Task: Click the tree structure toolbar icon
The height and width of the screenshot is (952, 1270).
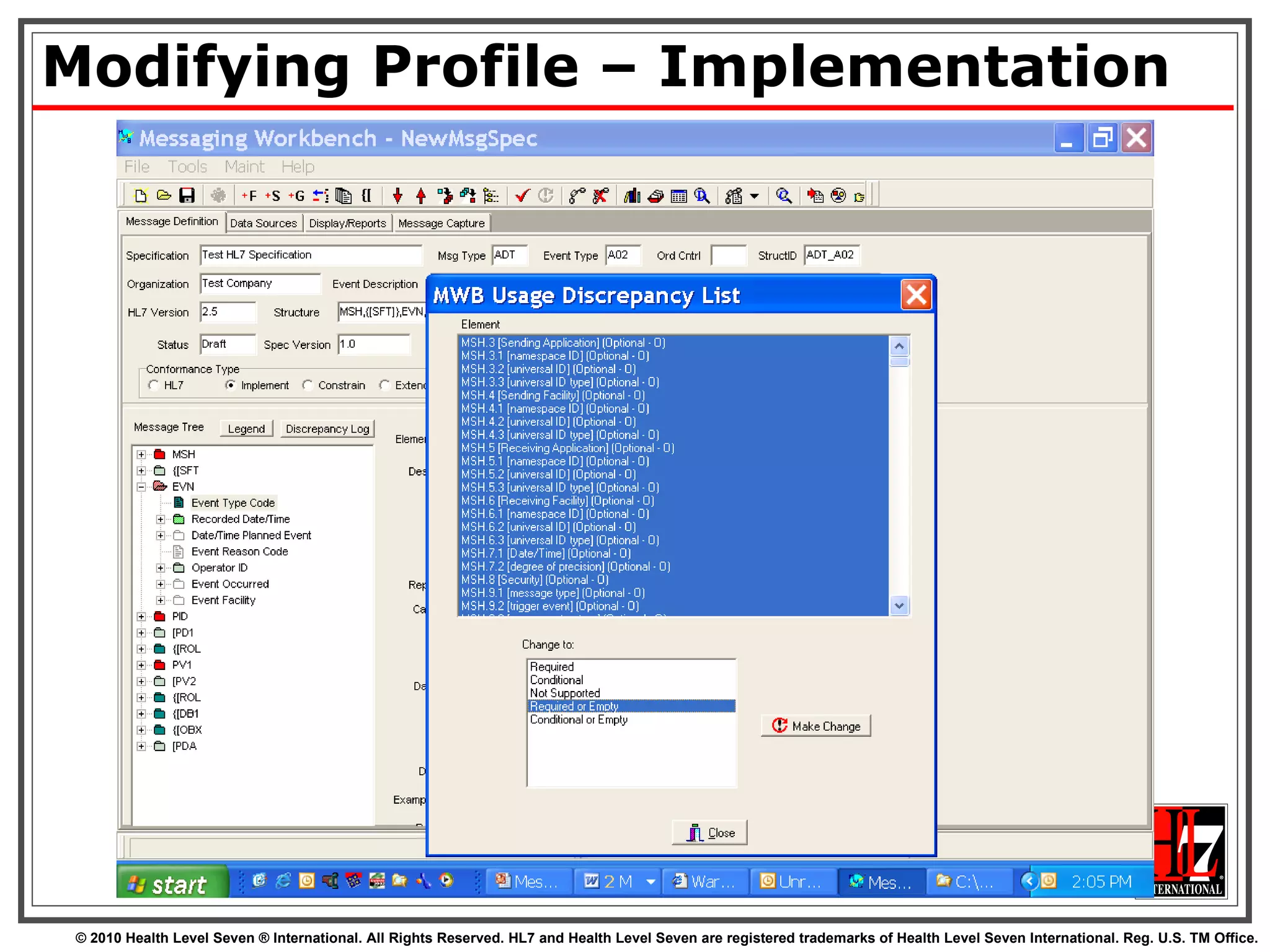Action: point(491,196)
